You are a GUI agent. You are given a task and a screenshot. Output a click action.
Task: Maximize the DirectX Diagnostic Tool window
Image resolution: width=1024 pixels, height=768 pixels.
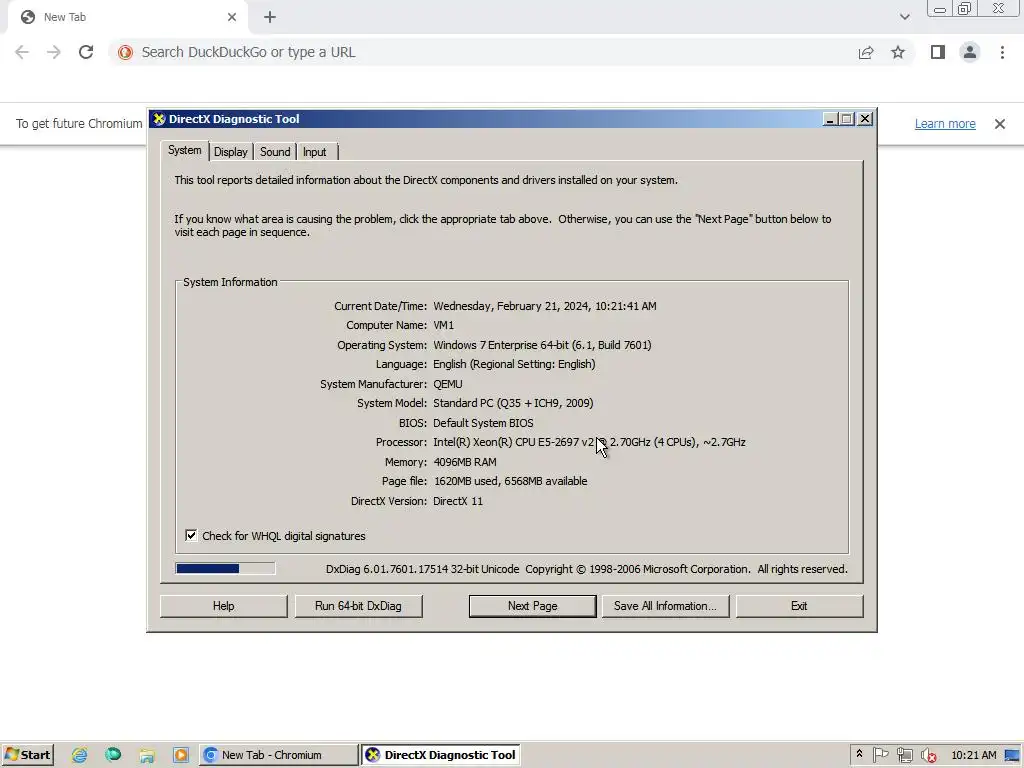pyautogui.click(x=846, y=119)
